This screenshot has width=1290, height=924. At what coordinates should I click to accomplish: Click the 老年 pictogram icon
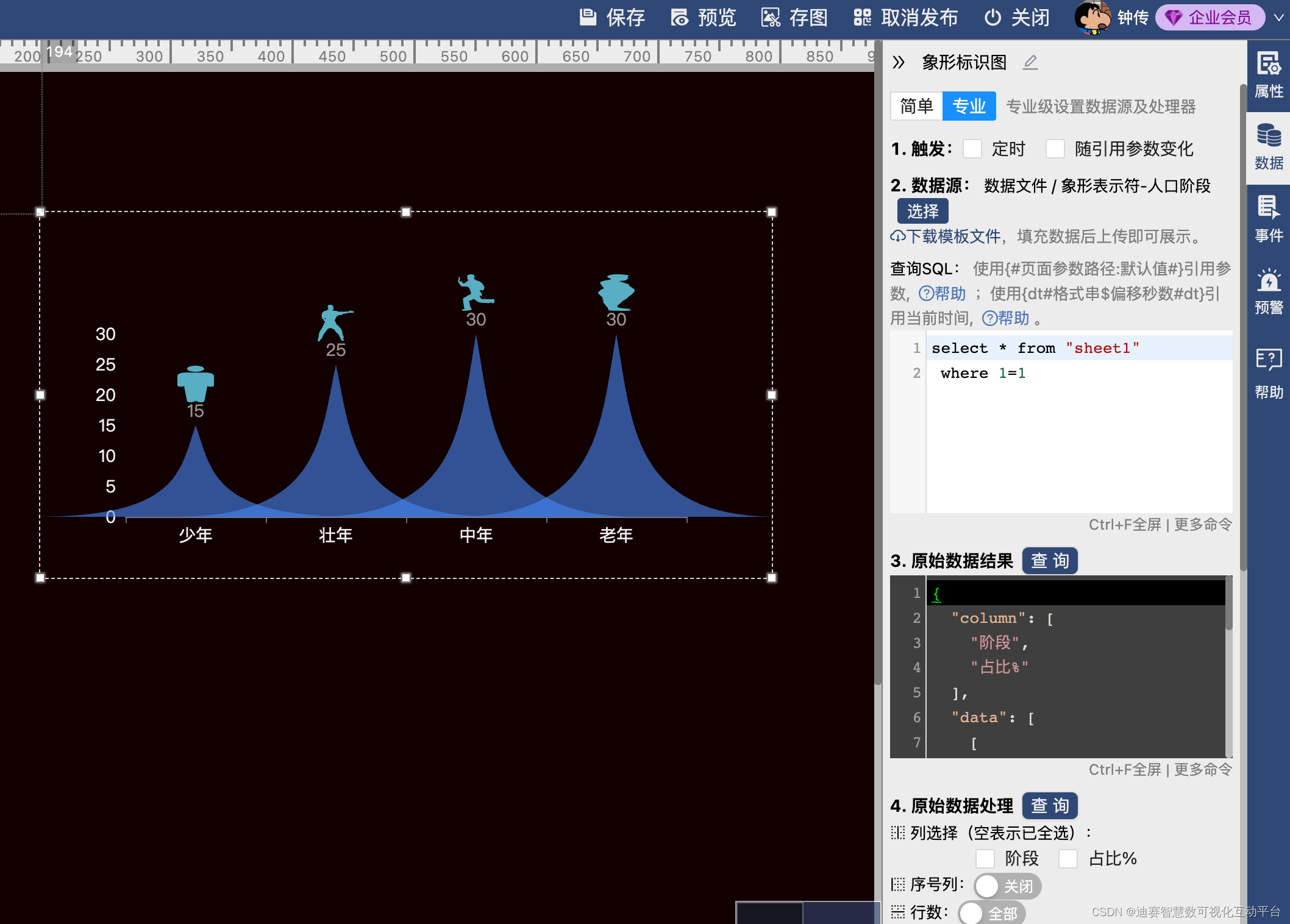pyautogui.click(x=616, y=293)
